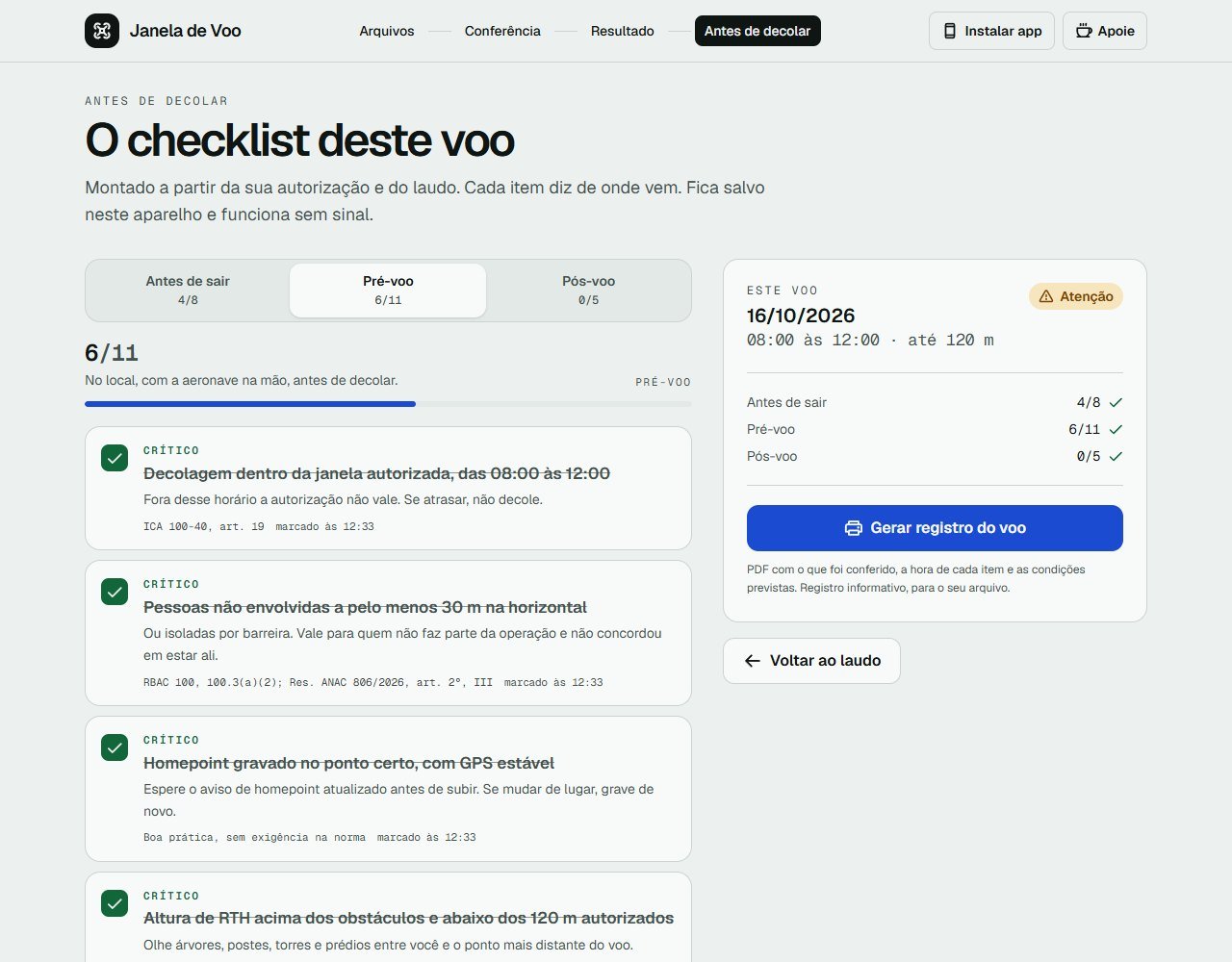Uncheck Decolagem dentro da janela autorizada item

pos(115,458)
